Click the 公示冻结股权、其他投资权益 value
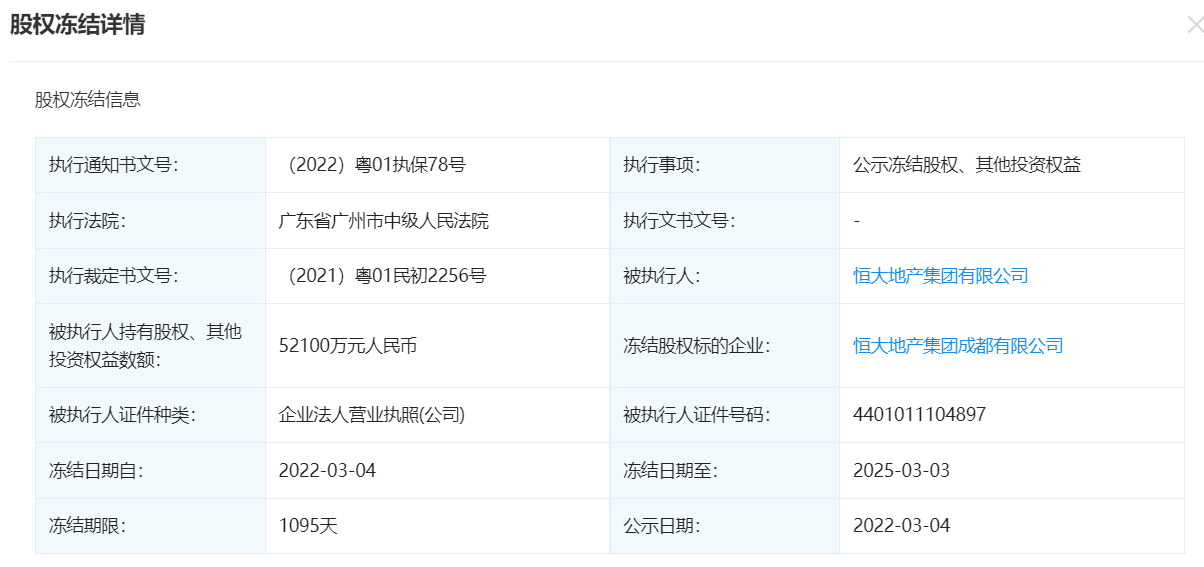Image resolution: width=1204 pixels, height=567 pixels. click(x=967, y=165)
